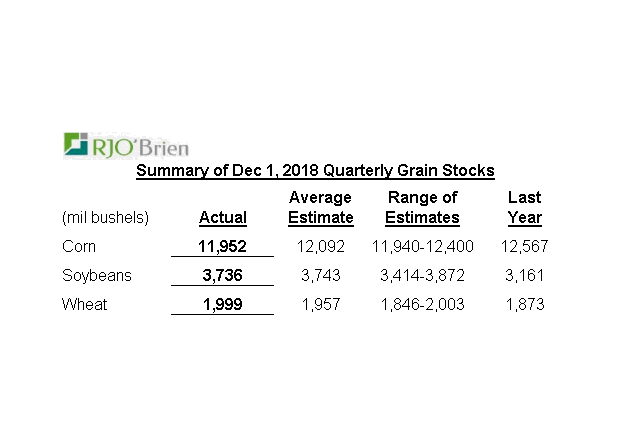Image resolution: width=630 pixels, height=430 pixels.
Task: Click the Quarterly Grain Stocks summary title
Action: [x=315, y=171]
